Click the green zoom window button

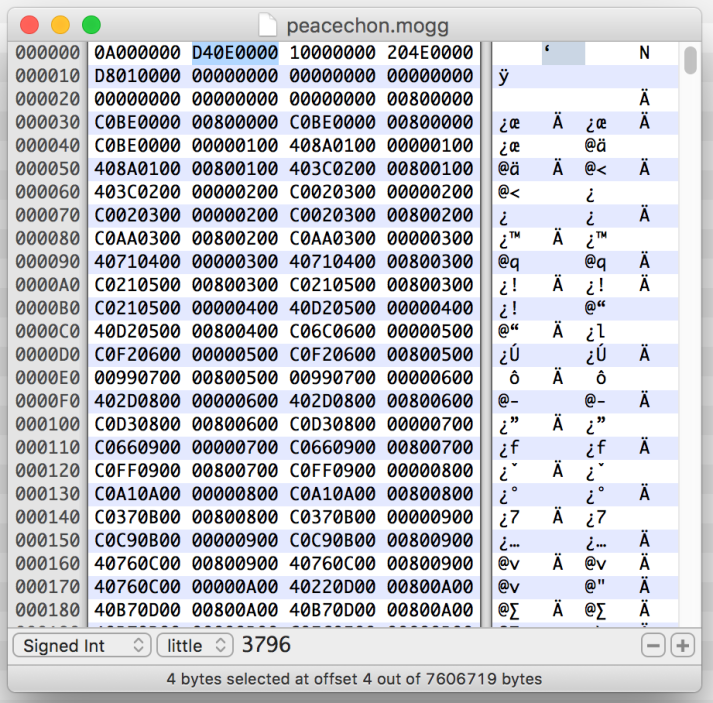pyautogui.click(x=91, y=24)
